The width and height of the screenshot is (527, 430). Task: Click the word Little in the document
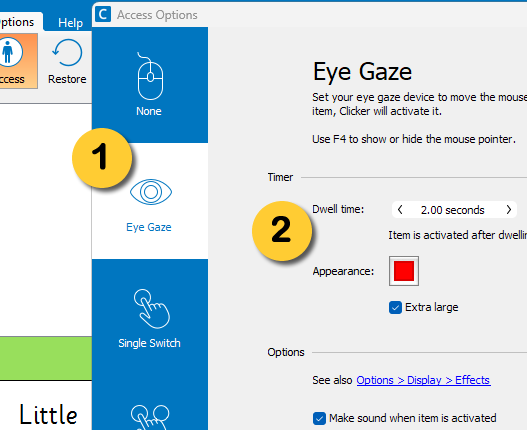[48, 415]
